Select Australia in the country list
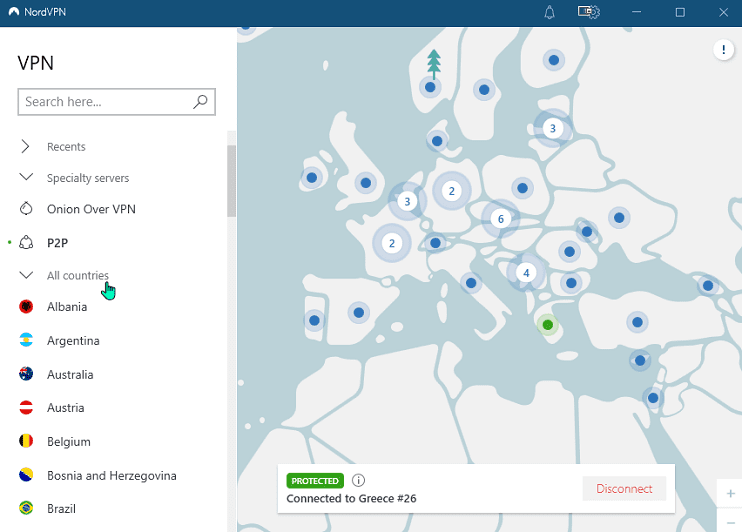Screen dimensions: 742x532 click(70, 374)
